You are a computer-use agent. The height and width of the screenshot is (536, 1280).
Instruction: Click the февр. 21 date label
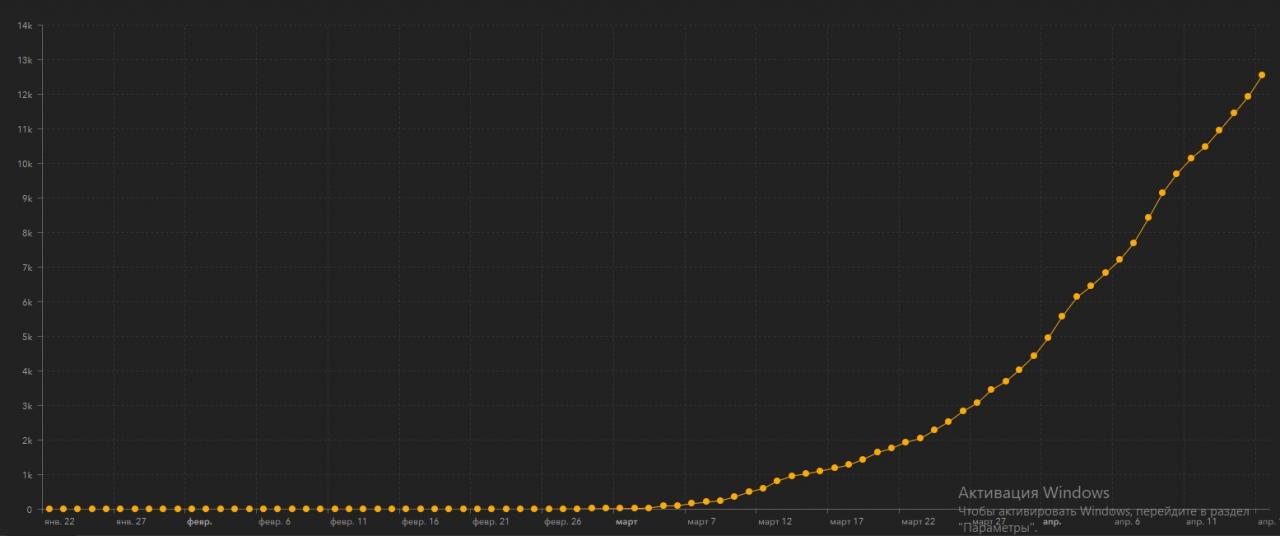pyautogui.click(x=491, y=522)
